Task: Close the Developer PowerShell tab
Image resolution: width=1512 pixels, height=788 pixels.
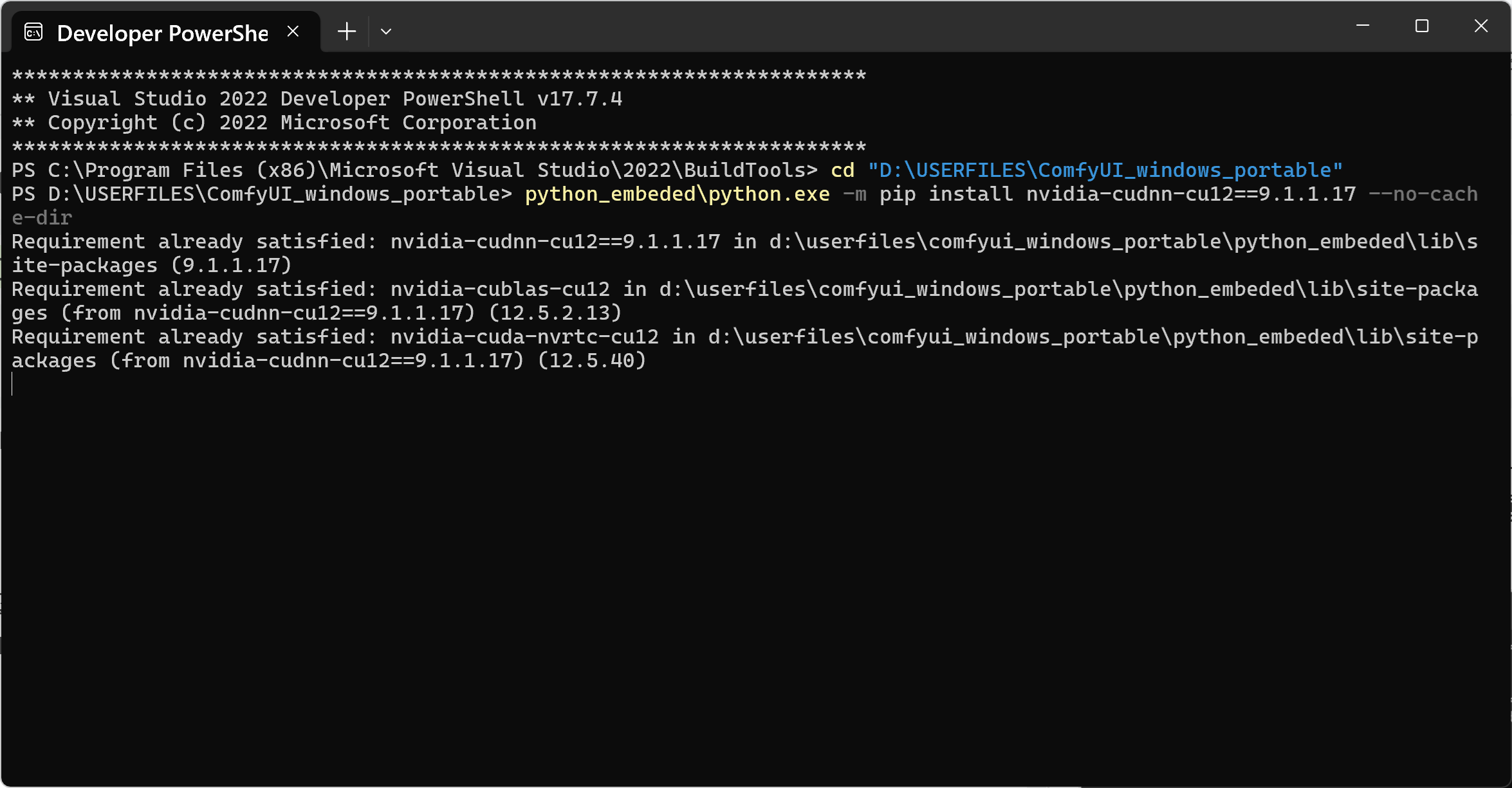Action: point(294,31)
